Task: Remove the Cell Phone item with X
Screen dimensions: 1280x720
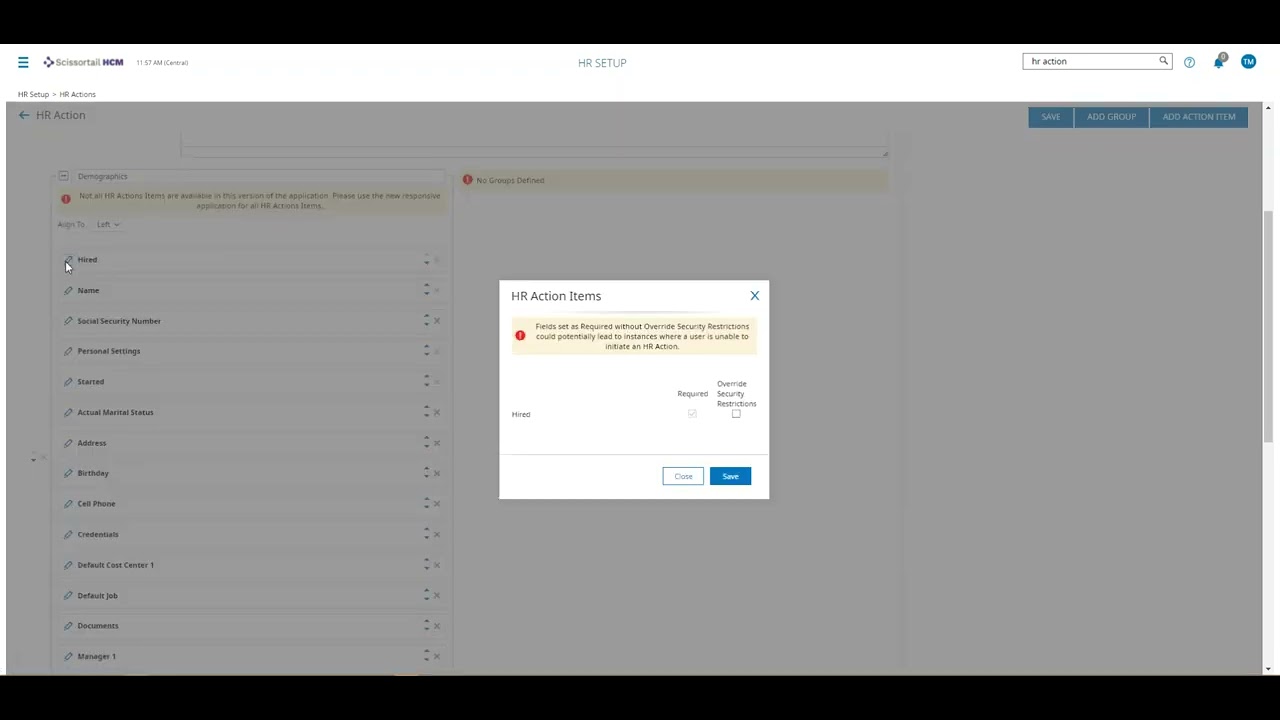Action: [437, 504]
